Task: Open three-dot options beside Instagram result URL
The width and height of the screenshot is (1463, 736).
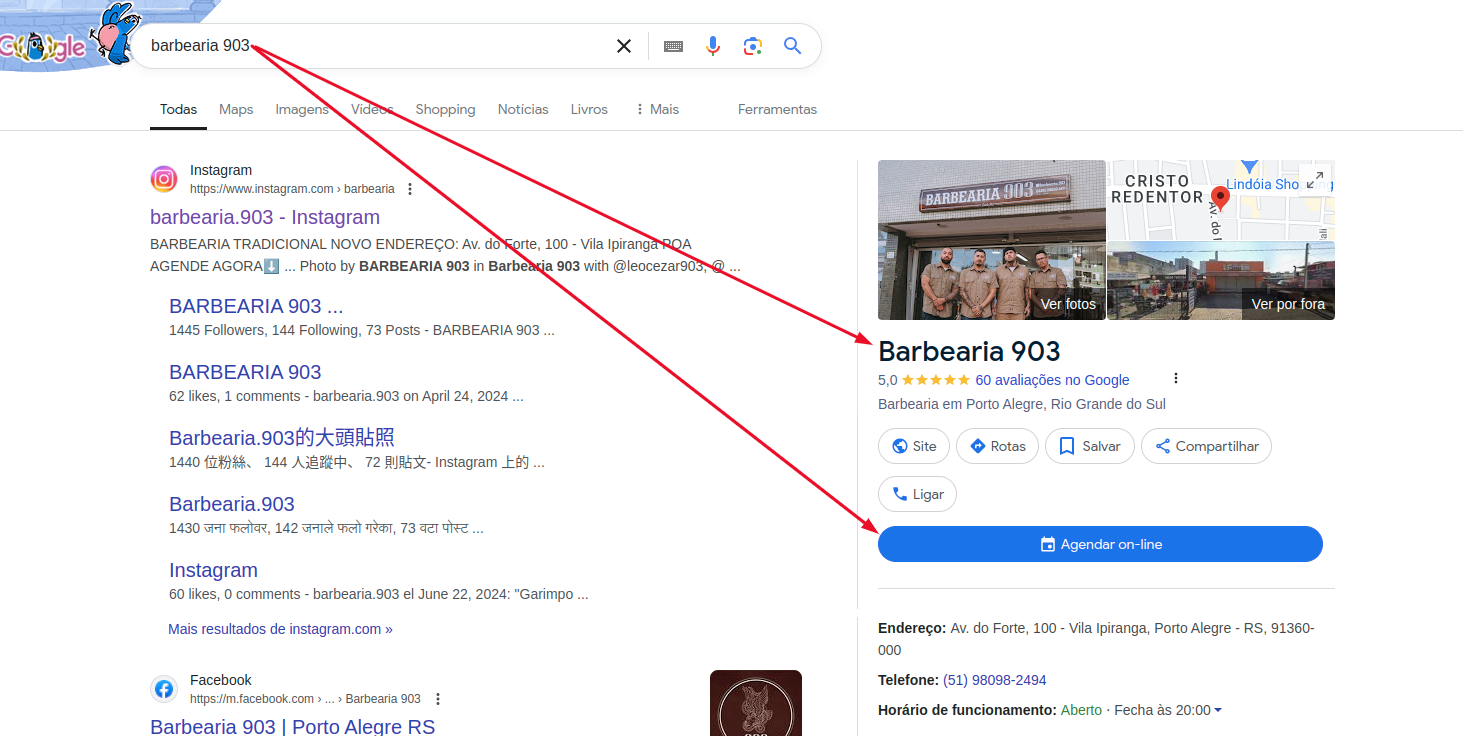Action: pos(409,189)
